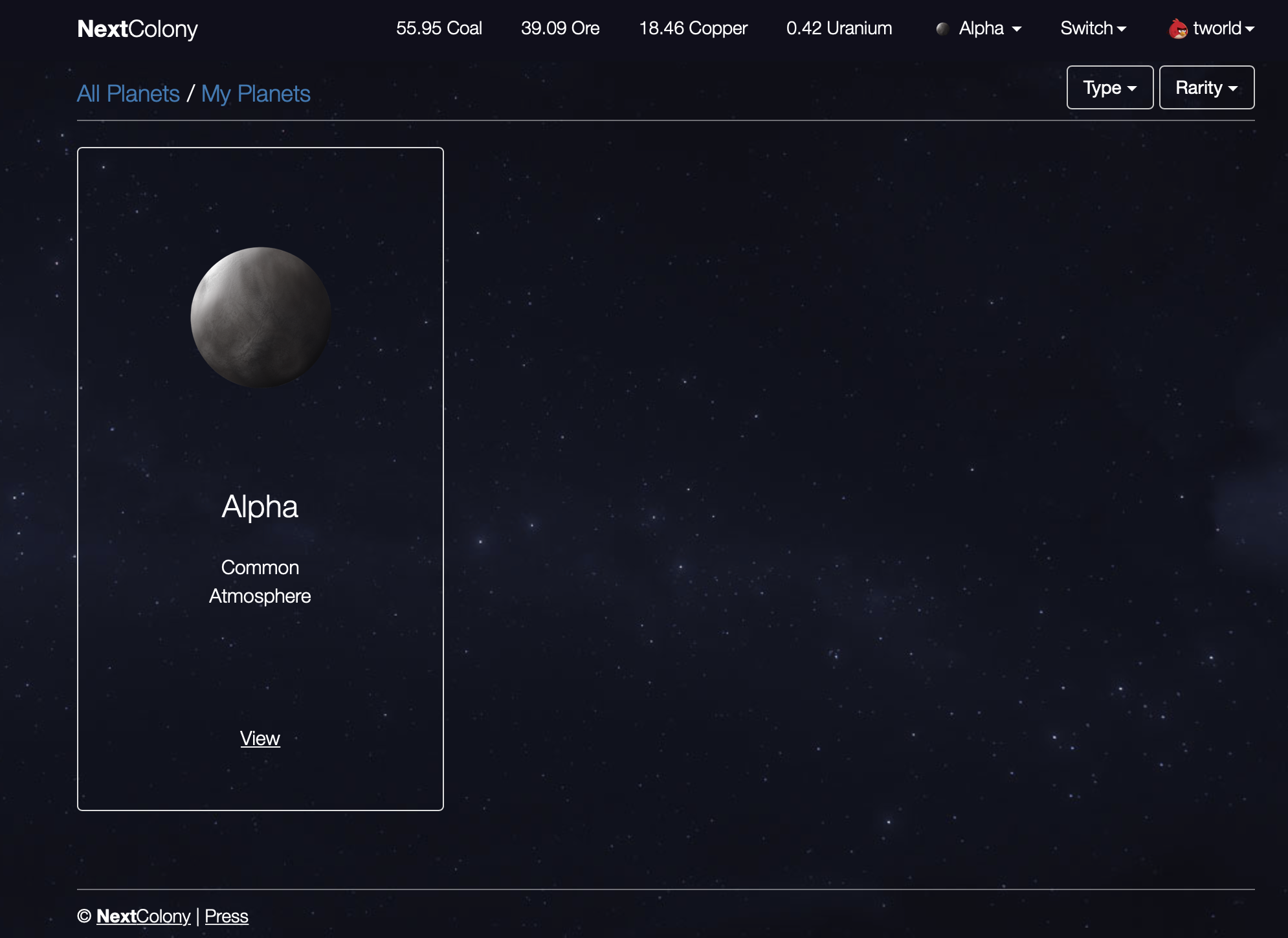Image resolution: width=1288 pixels, height=938 pixels.
Task: Click the grey Alpha planet image
Action: (261, 317)
